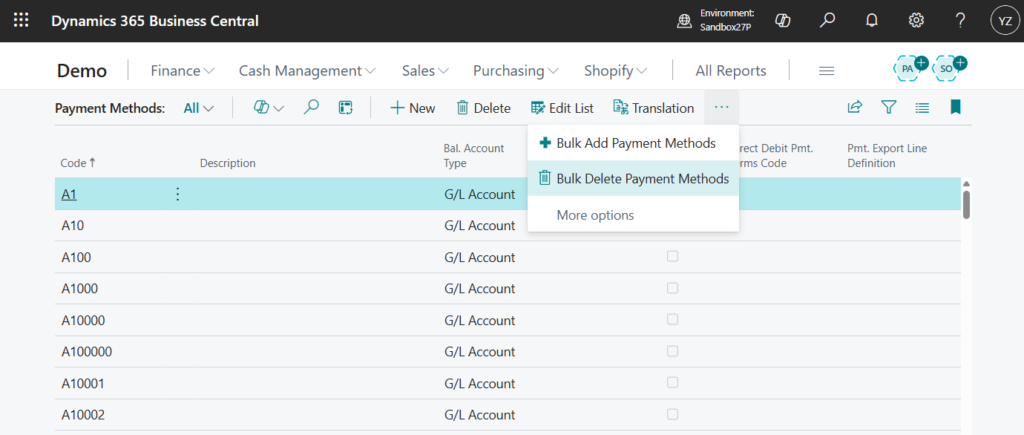Click the share icon in action bar
The image size is (1024, 435).
coord(855,107)
